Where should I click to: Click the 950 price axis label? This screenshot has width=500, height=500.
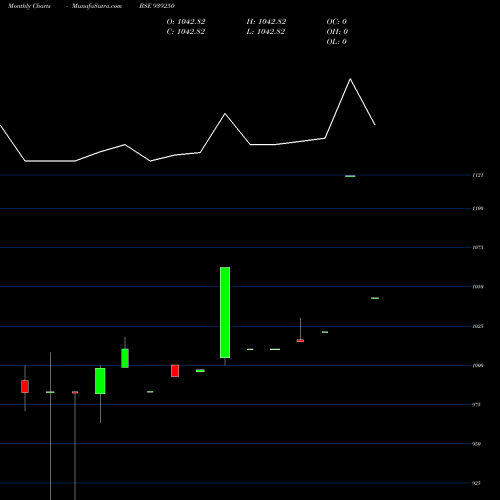pyautogui.click(x=477, y=444)
